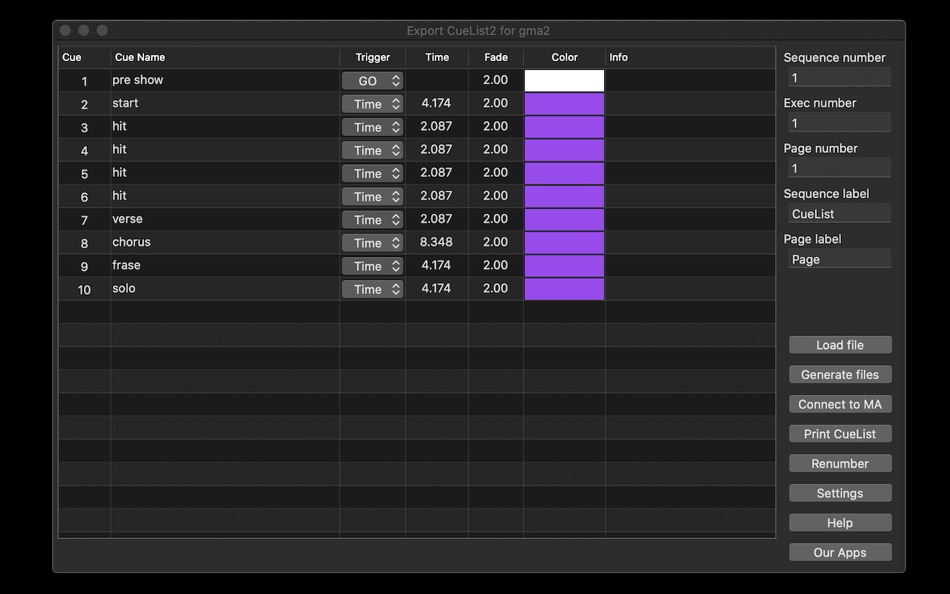
Task: Click the Color column header
Action: 564,57
